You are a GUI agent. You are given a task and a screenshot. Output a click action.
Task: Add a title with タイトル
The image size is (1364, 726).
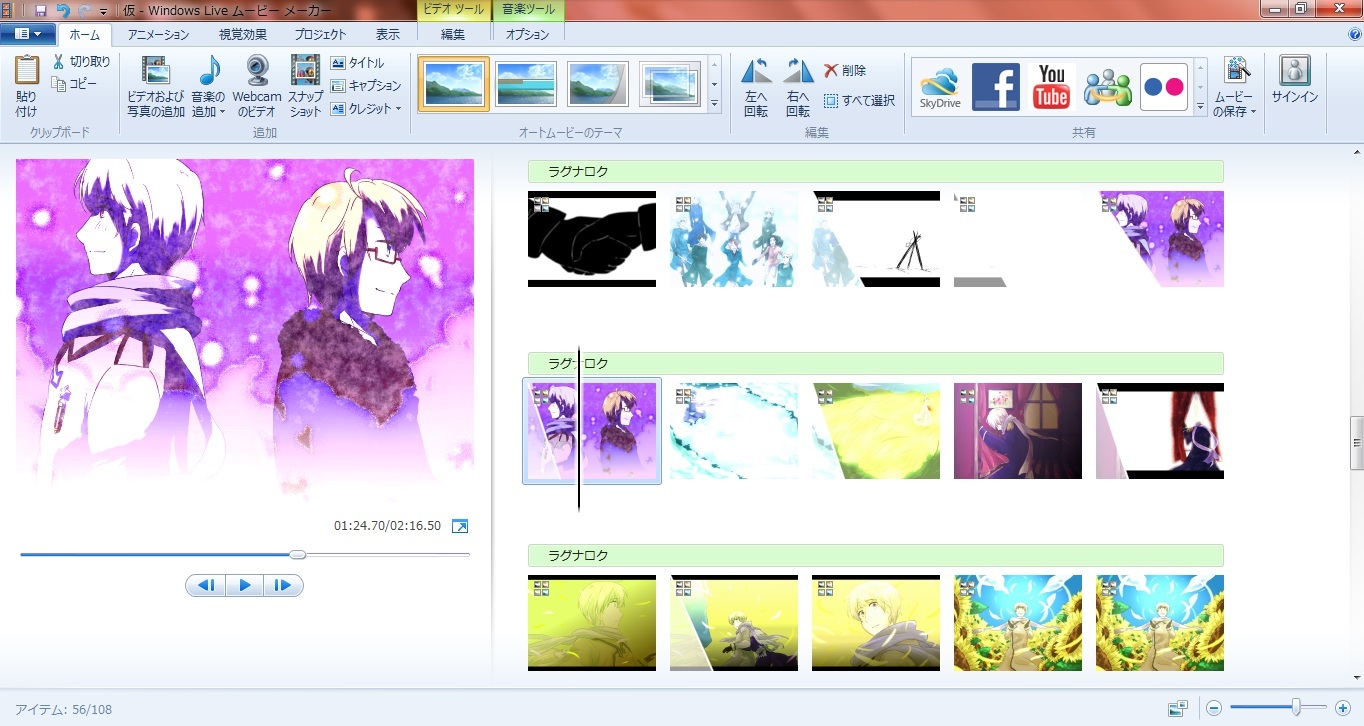click(358, 63)
